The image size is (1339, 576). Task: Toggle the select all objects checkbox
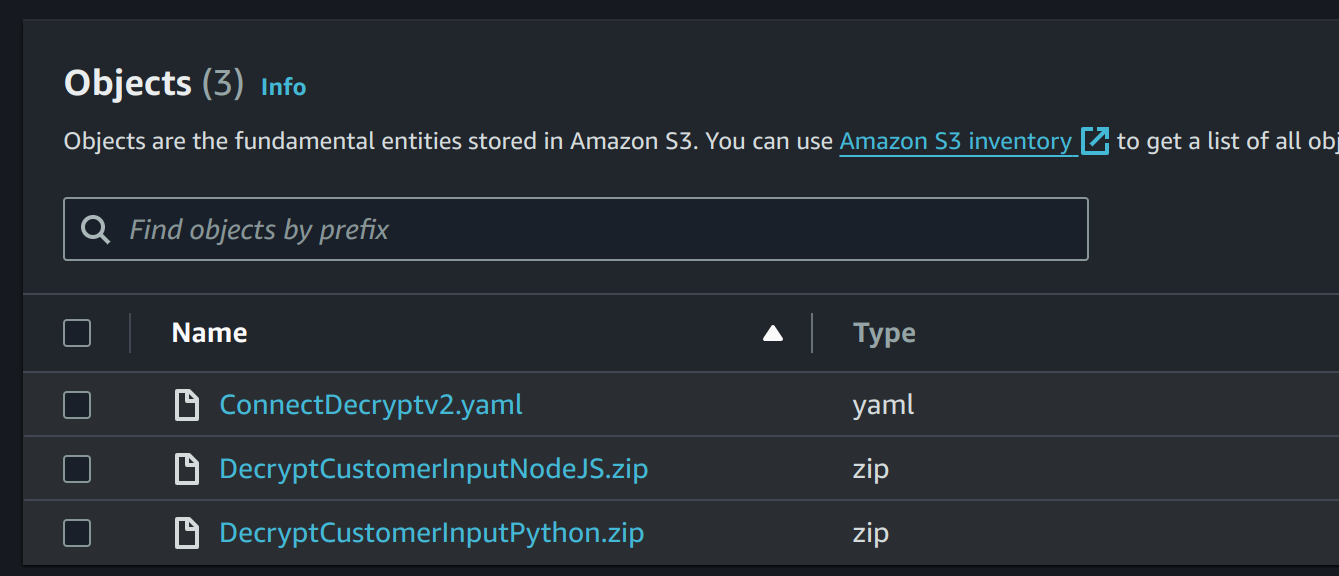[77, 333]
